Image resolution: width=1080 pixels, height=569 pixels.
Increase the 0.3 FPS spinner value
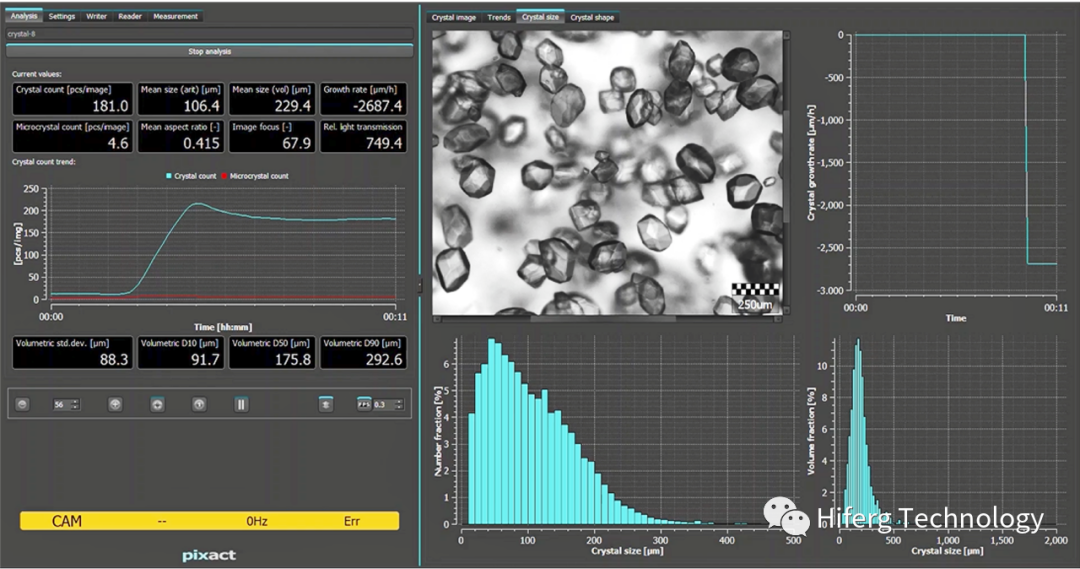[398, 402]
